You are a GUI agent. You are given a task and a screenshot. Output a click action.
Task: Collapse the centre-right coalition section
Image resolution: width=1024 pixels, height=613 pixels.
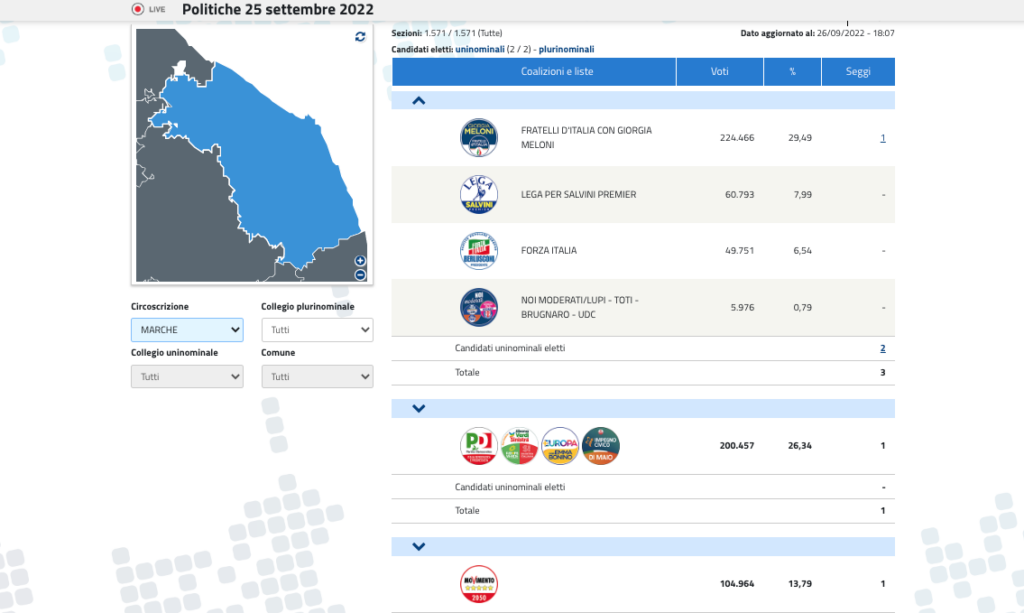pyautogui.click(x=419, y=101)
